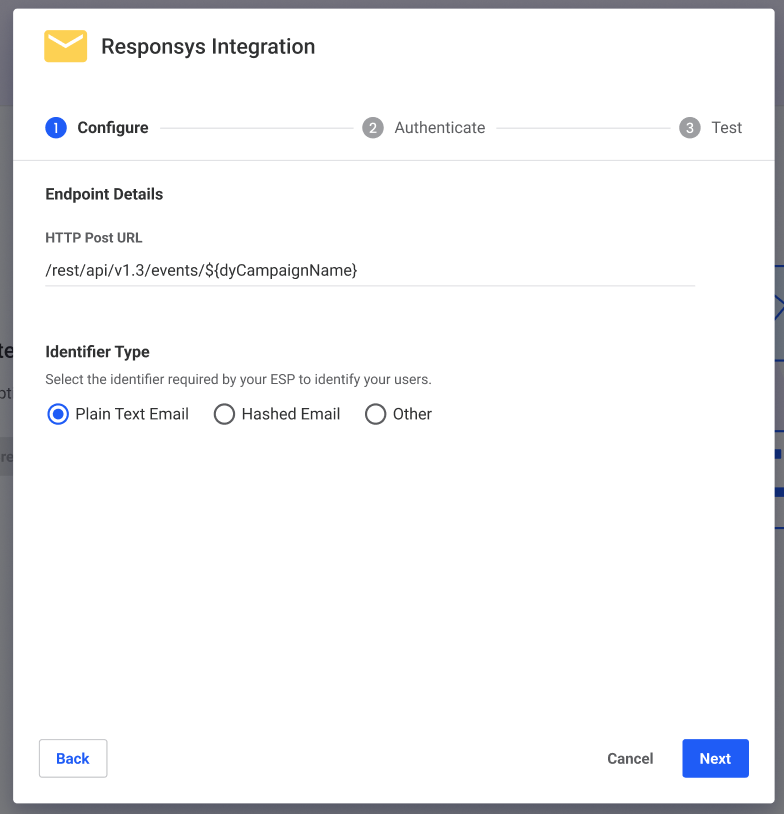This screenshot has width=784, height=814.
Task: Click the Endpoint Details heading
Action: click(x=104, y=194)
